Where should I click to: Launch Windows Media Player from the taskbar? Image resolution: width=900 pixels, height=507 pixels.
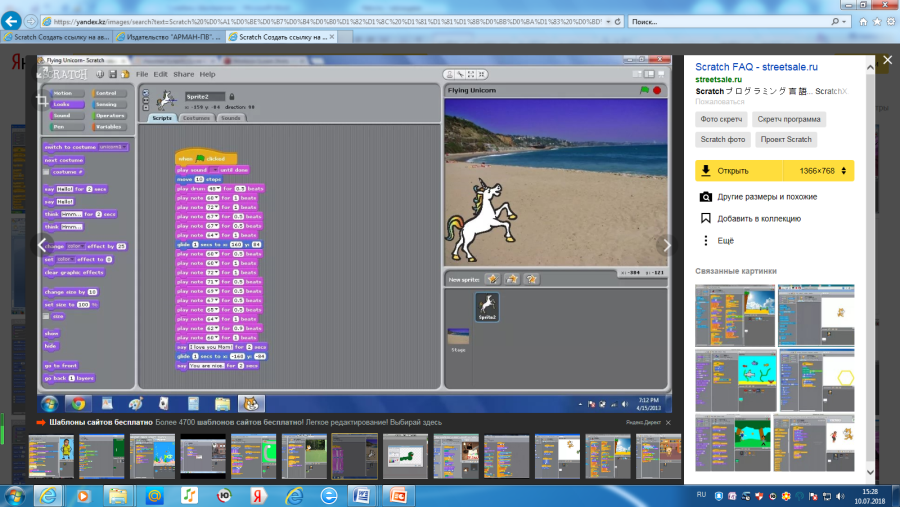83,496
